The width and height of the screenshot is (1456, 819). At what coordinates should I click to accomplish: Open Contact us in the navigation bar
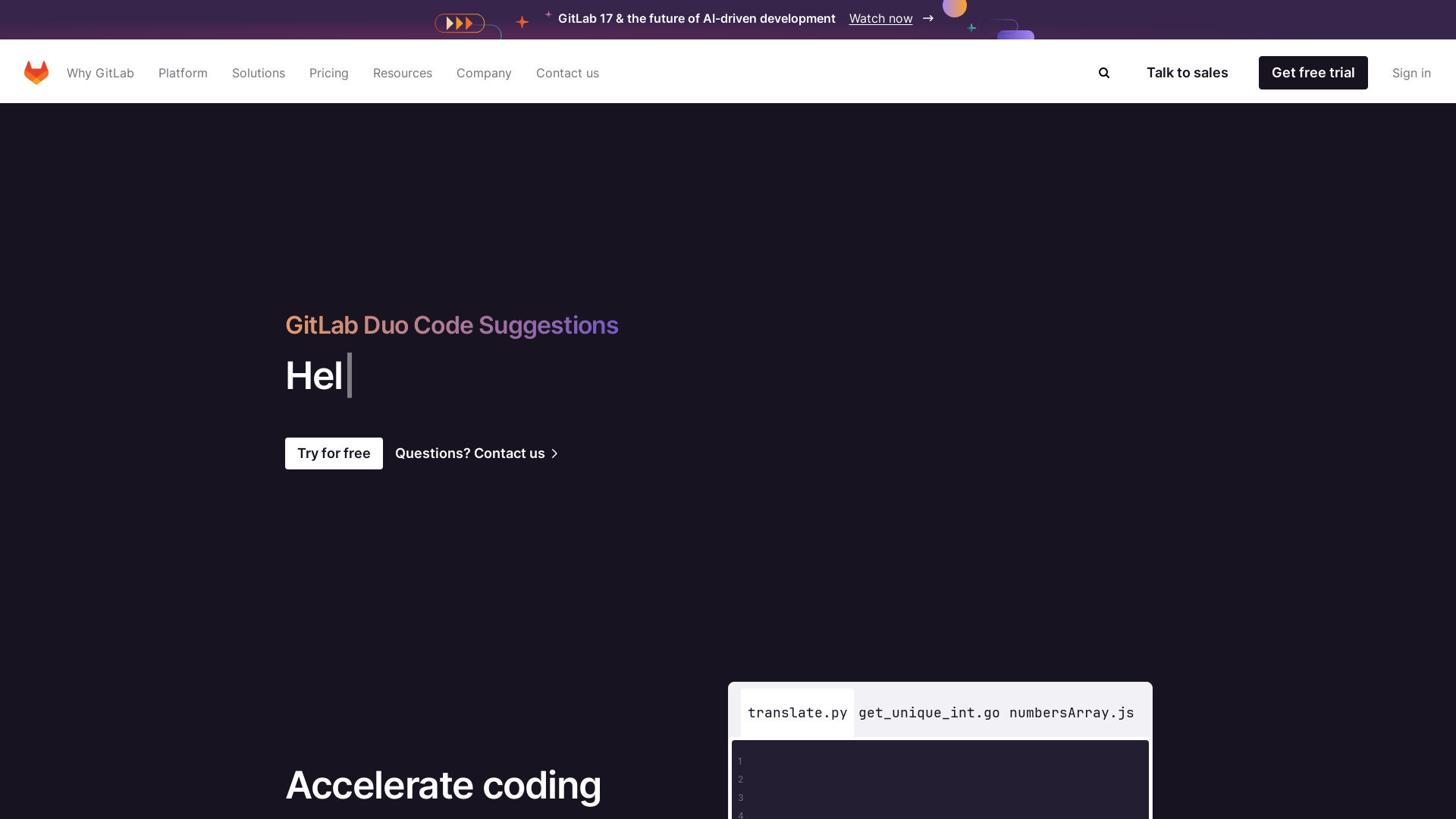pyautogui.click(x=567, y=73)
